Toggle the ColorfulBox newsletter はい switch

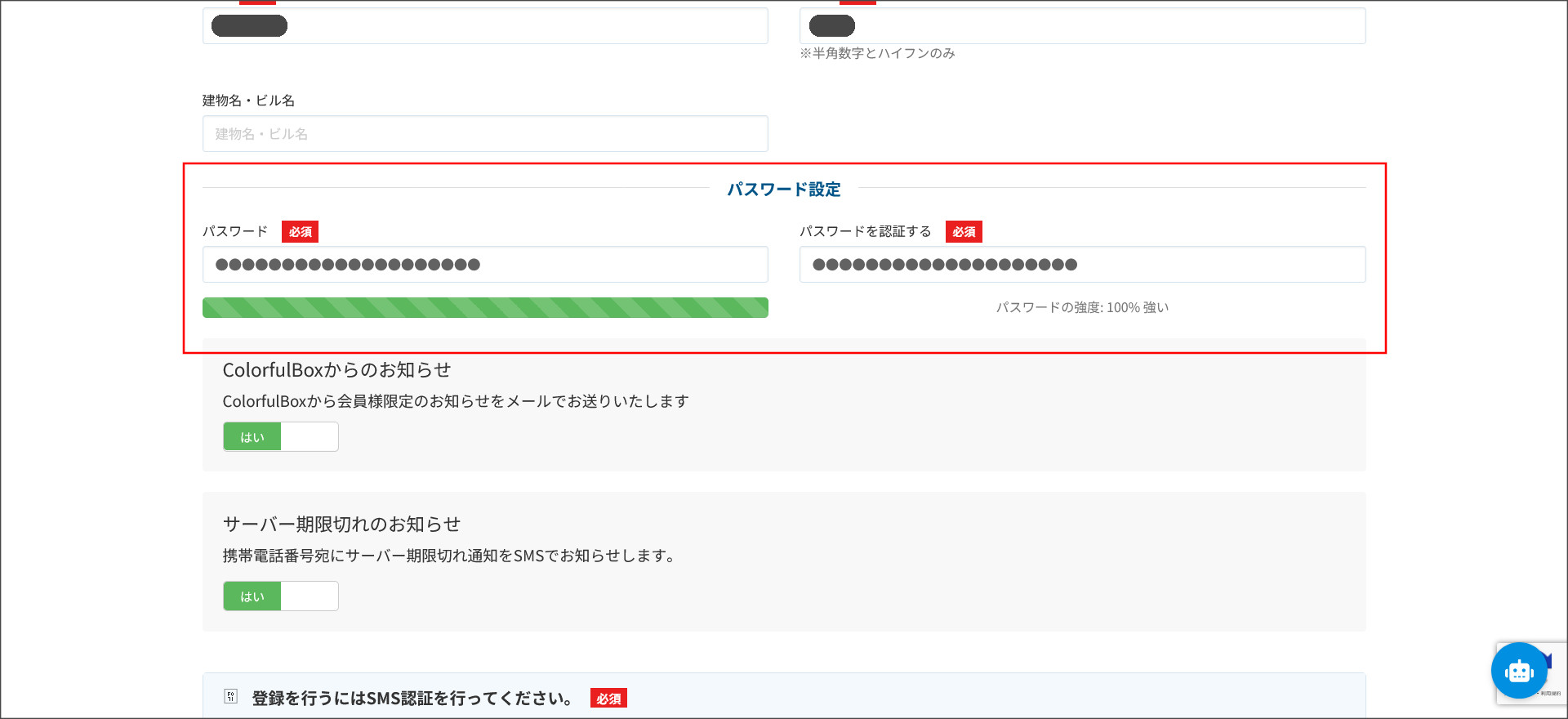coord(280,437)
